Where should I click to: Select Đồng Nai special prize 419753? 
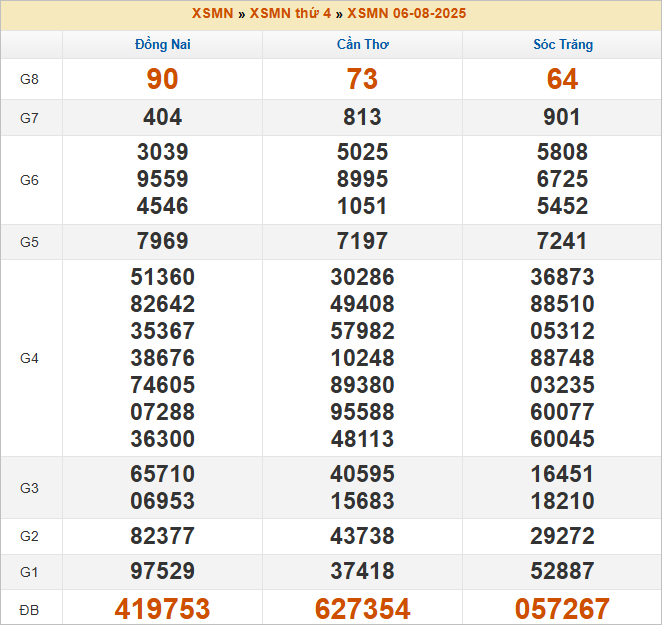click(163, 609)
